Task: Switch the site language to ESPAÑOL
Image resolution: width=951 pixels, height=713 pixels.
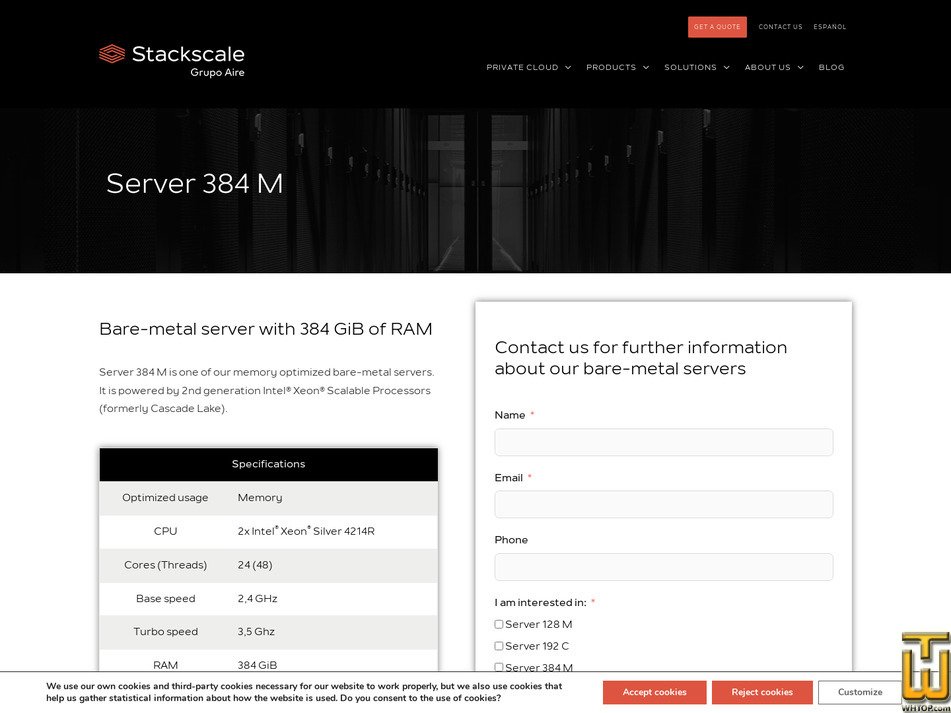Action: (x=829, y=27)
